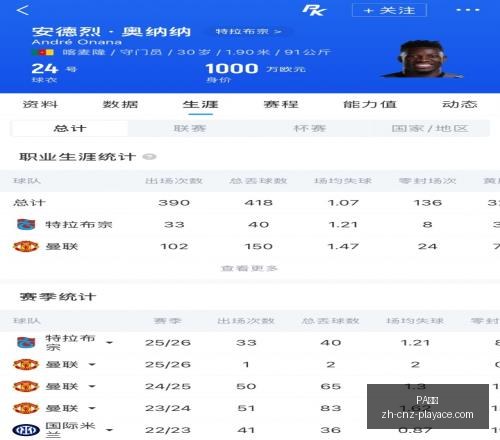500x440 pixels.
Task: Switch to the 能力值 tab
Action: point(370,104)
